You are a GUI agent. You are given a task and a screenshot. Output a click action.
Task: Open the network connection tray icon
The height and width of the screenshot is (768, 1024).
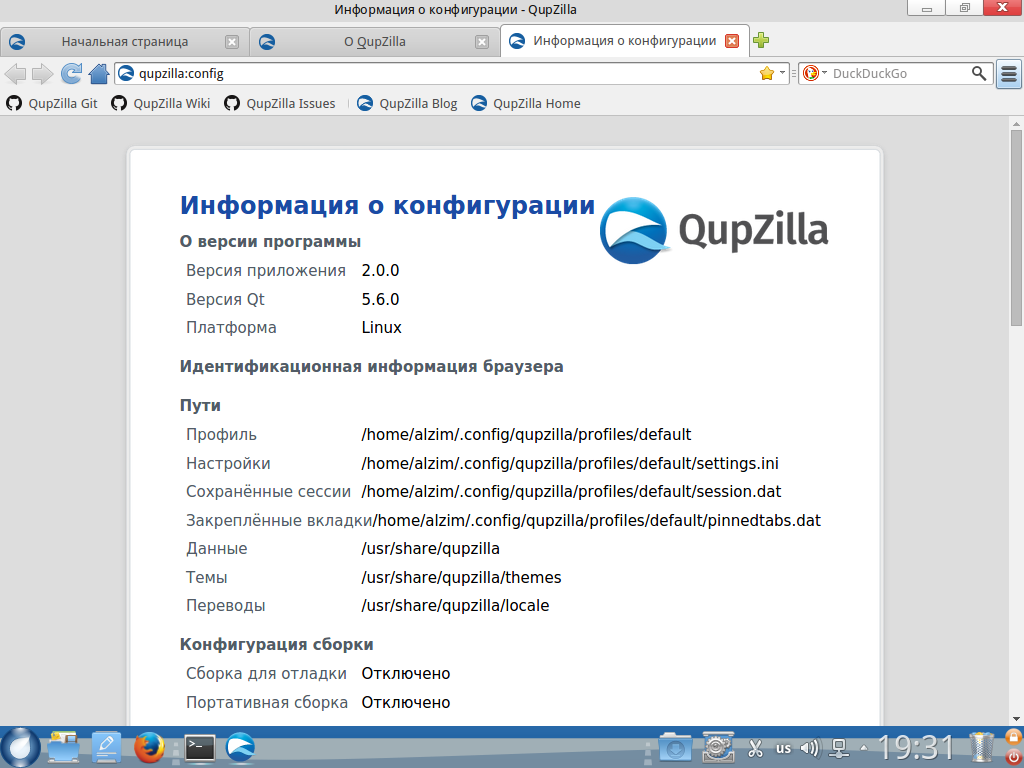click(x=839, y=748)
